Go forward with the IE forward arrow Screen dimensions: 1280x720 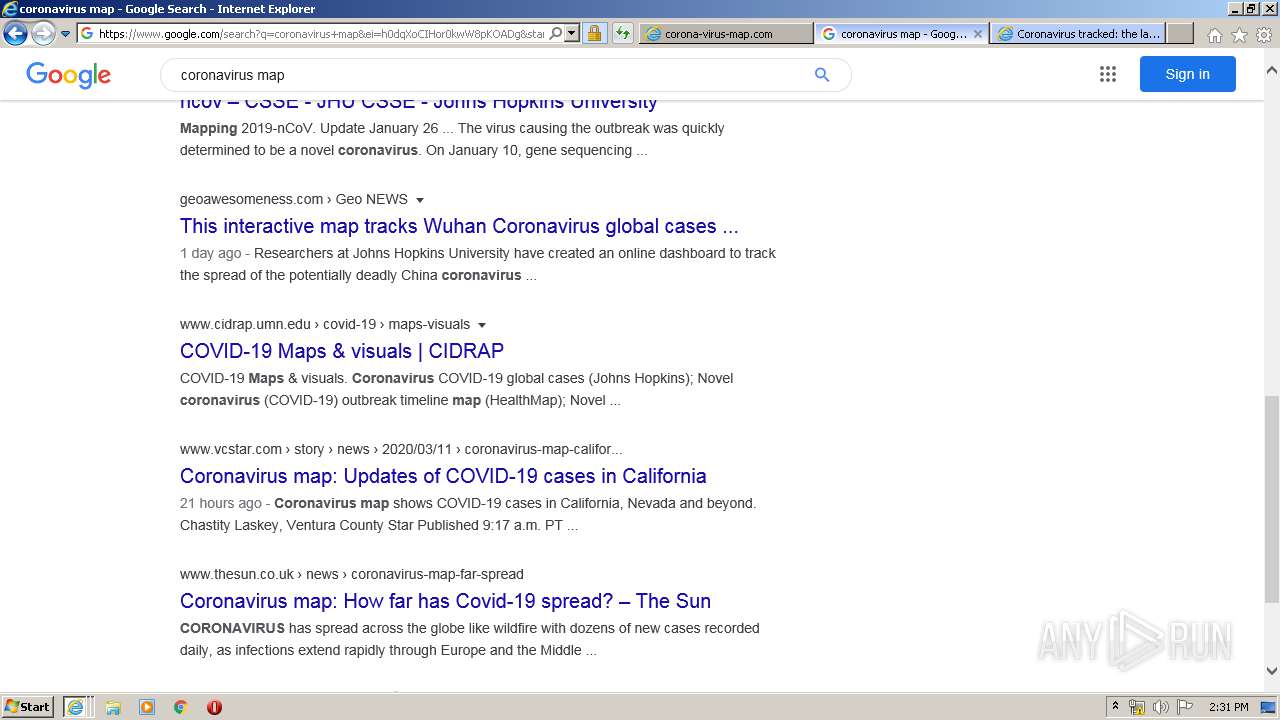click(x=43, y=33)
